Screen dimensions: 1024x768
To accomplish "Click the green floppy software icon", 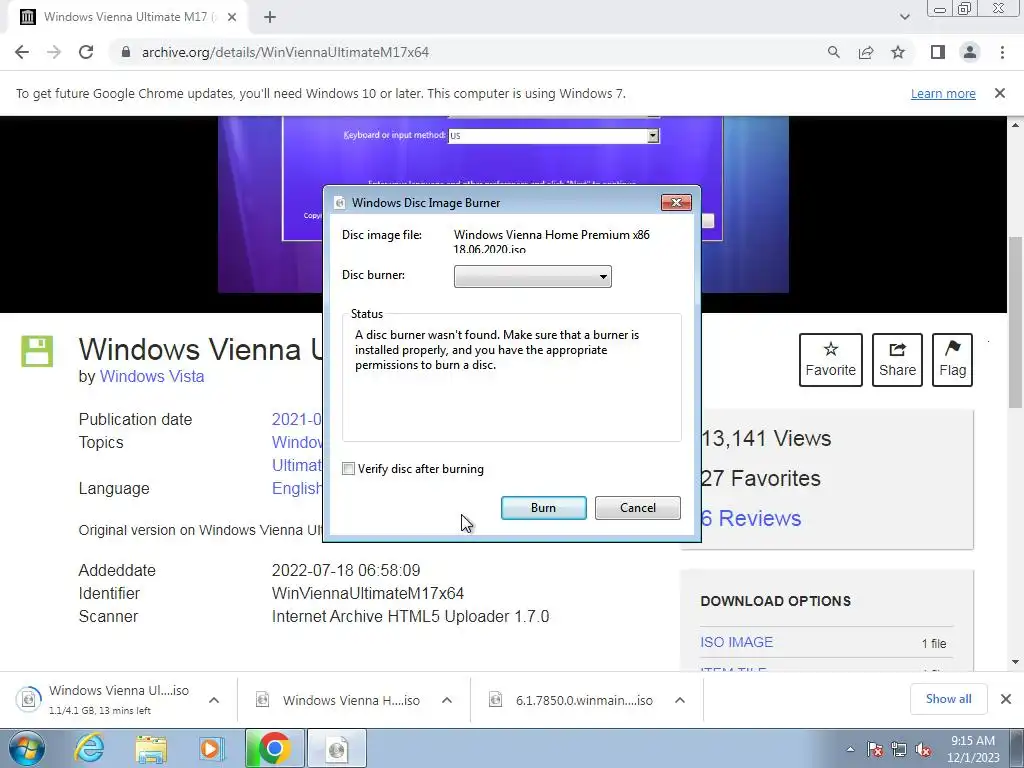I will [x=37, y=351].
